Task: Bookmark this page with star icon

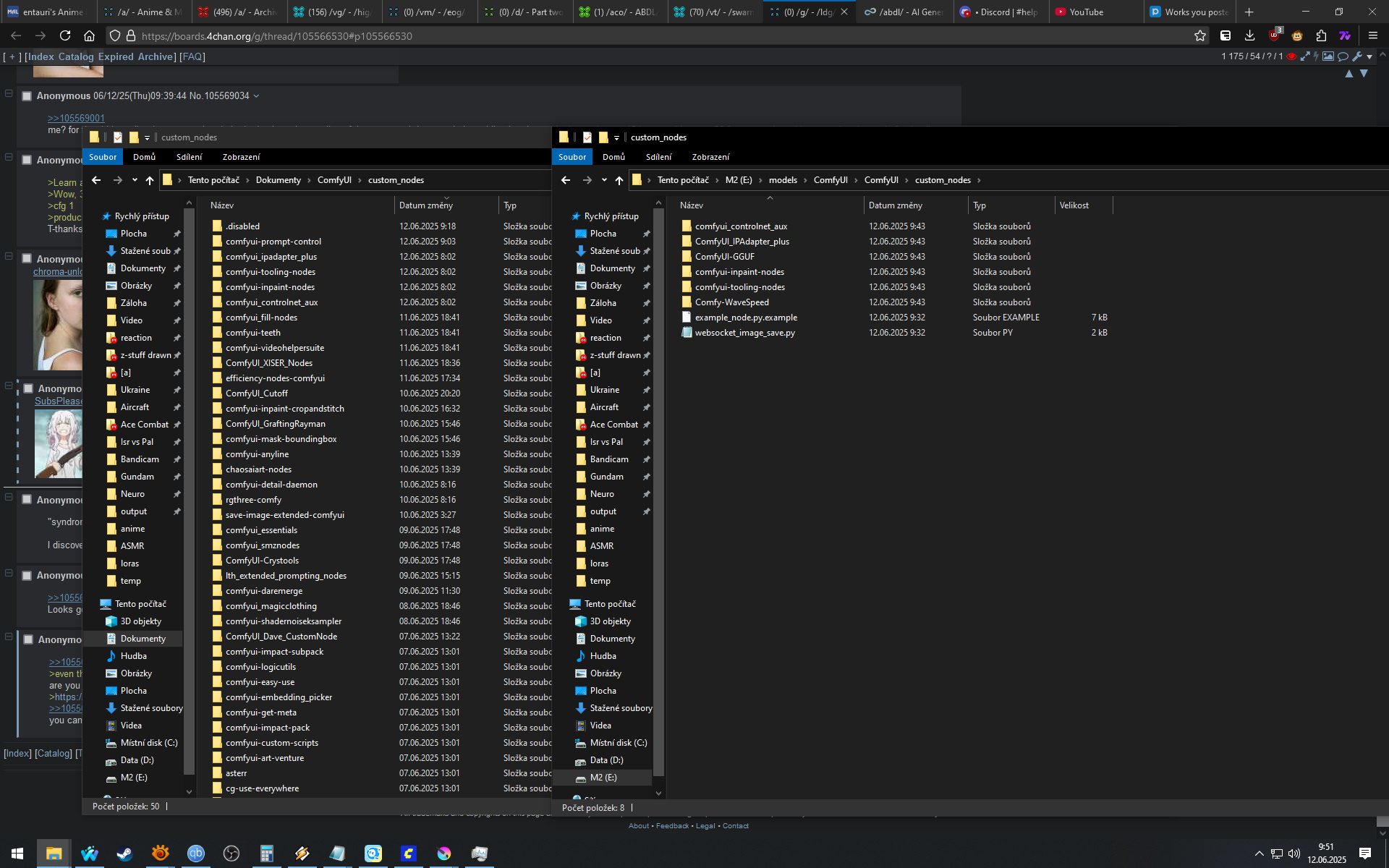Action: point(1200,35)
